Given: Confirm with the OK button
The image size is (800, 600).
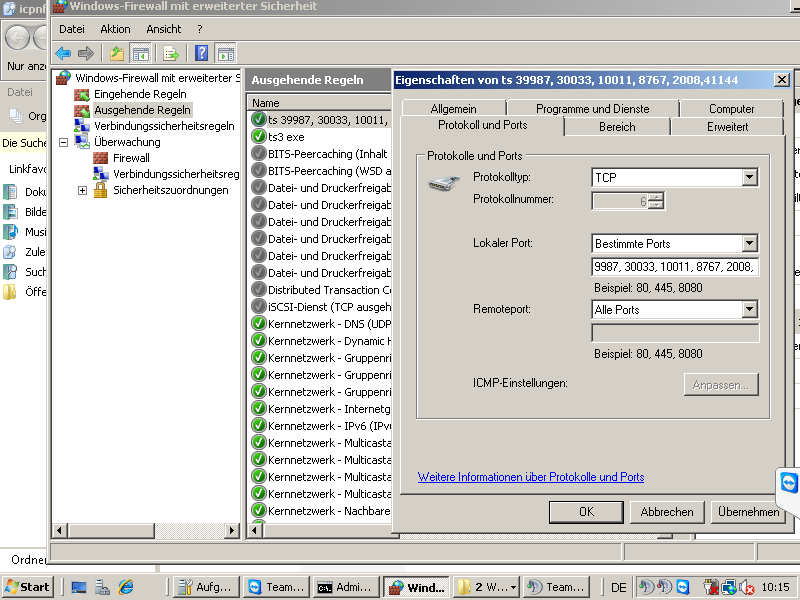Looking at the screenshot, I should pyautogui.click(x=586, y=512).
